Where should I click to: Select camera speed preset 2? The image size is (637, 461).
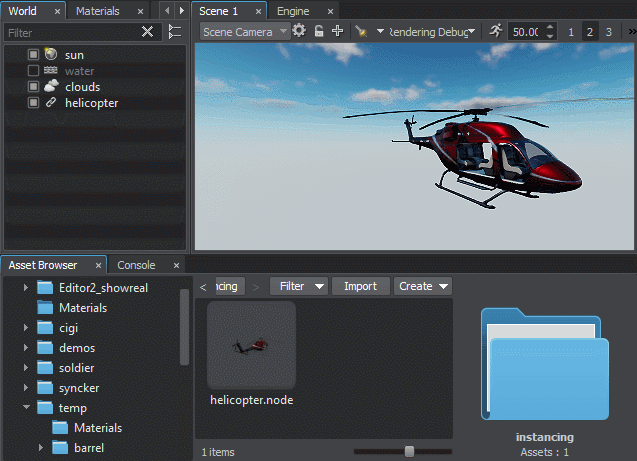tap(589, 32)
